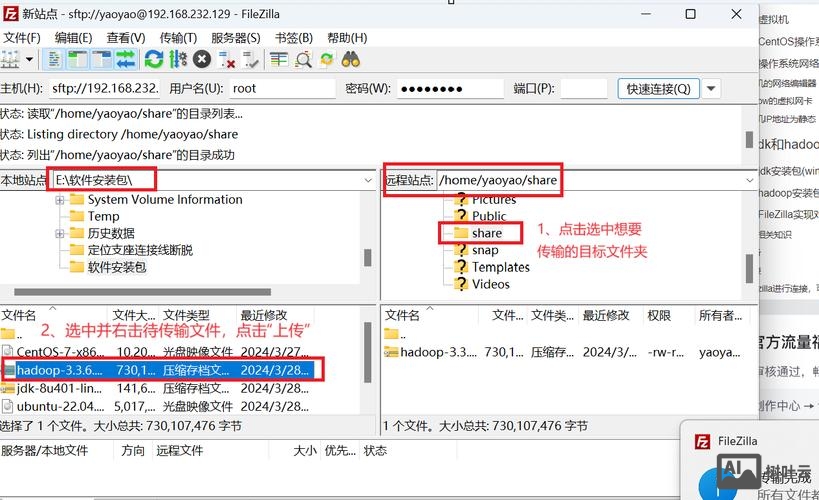
Task: Click the 主机(H) host input field
Action: coord(104,88)
